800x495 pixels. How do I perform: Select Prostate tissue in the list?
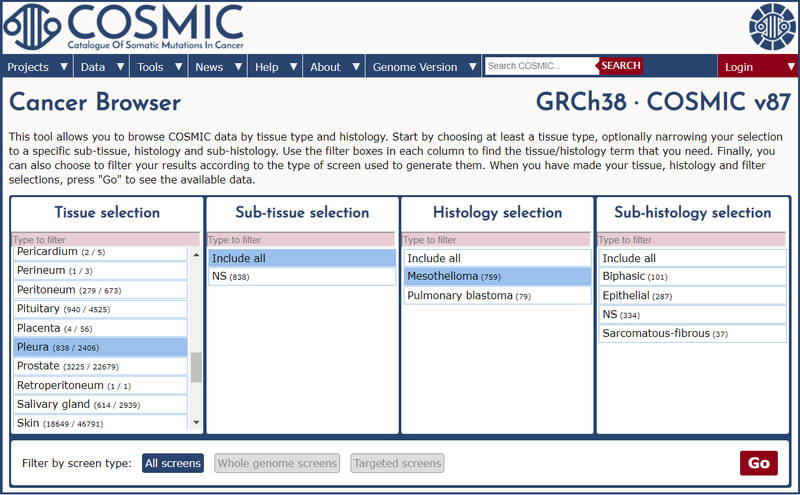(x=100, y=366)
